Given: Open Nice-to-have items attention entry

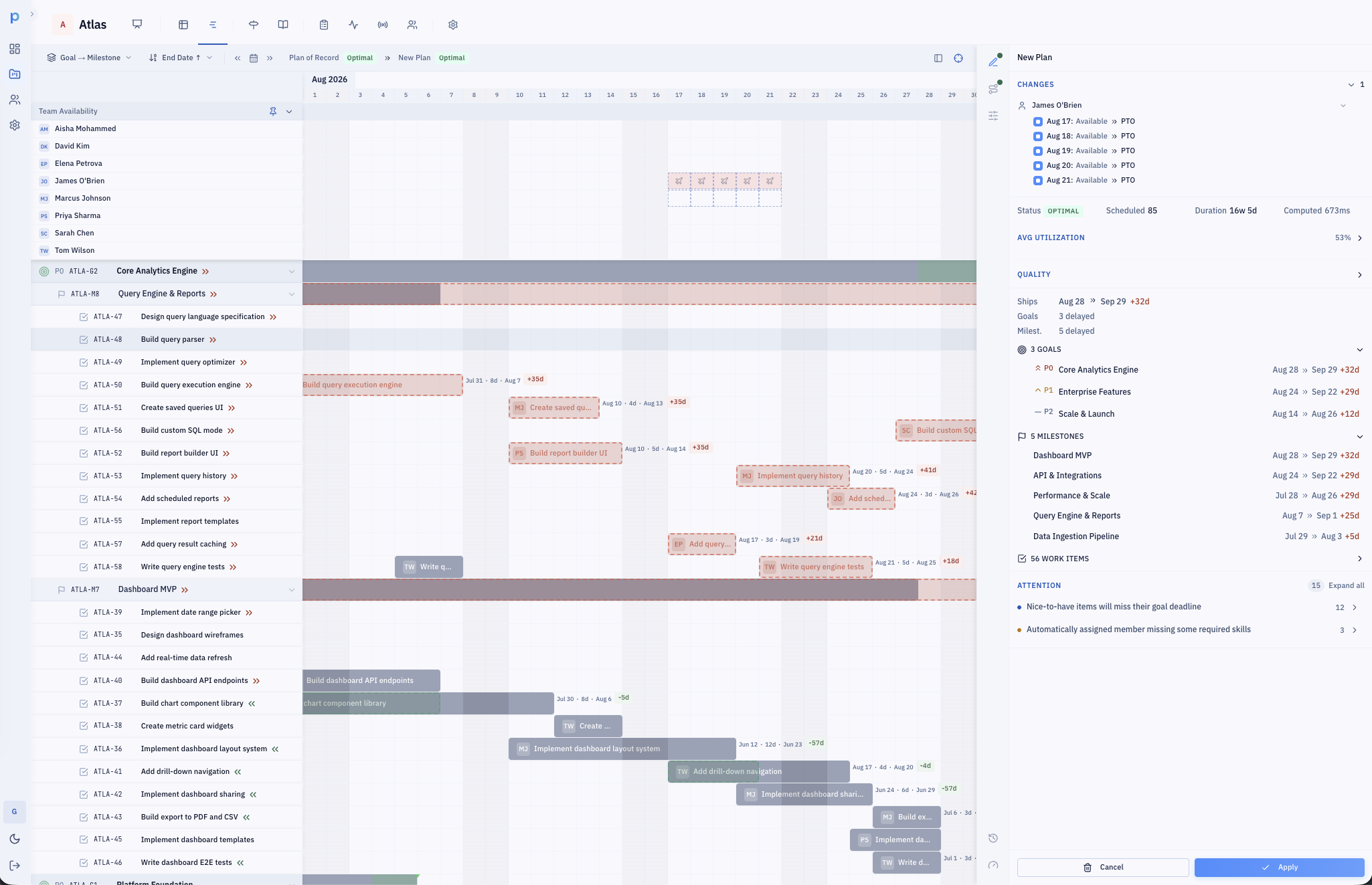Looking at the screenshot, I should [x=1190, y=607].
